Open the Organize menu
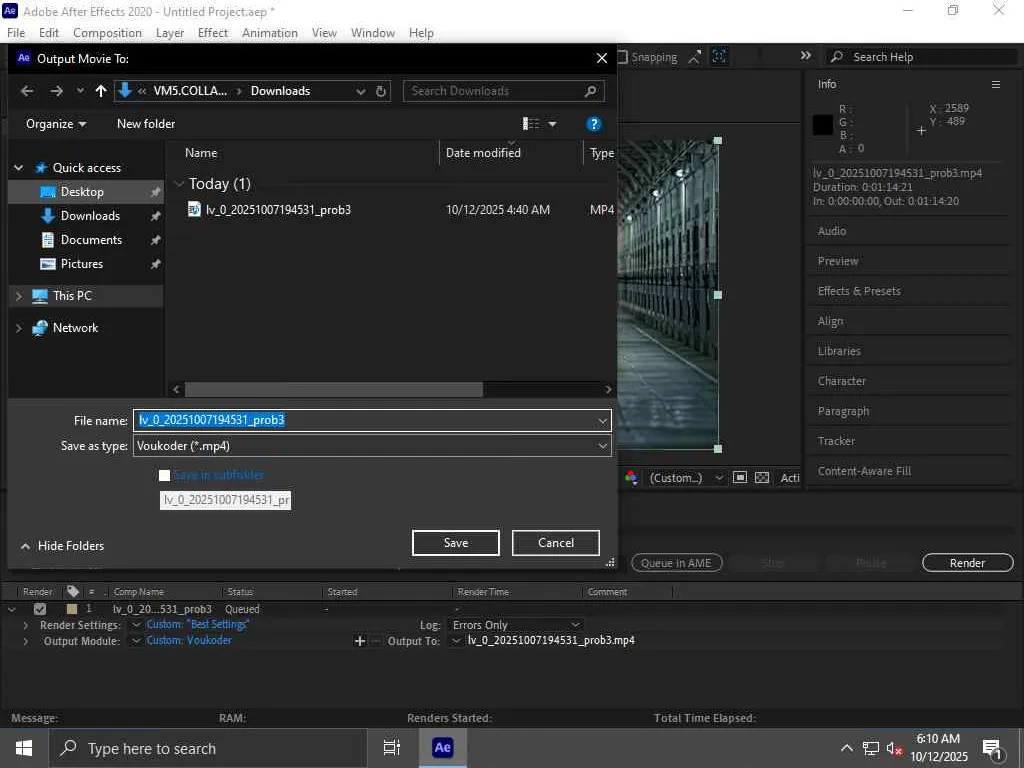Screen dimensions: 1024x768 (56, 124)
